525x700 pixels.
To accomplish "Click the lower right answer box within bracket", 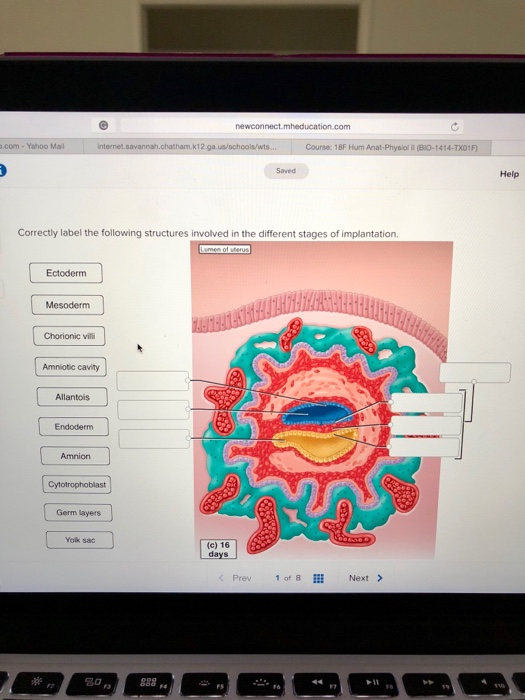I will 425,447.
